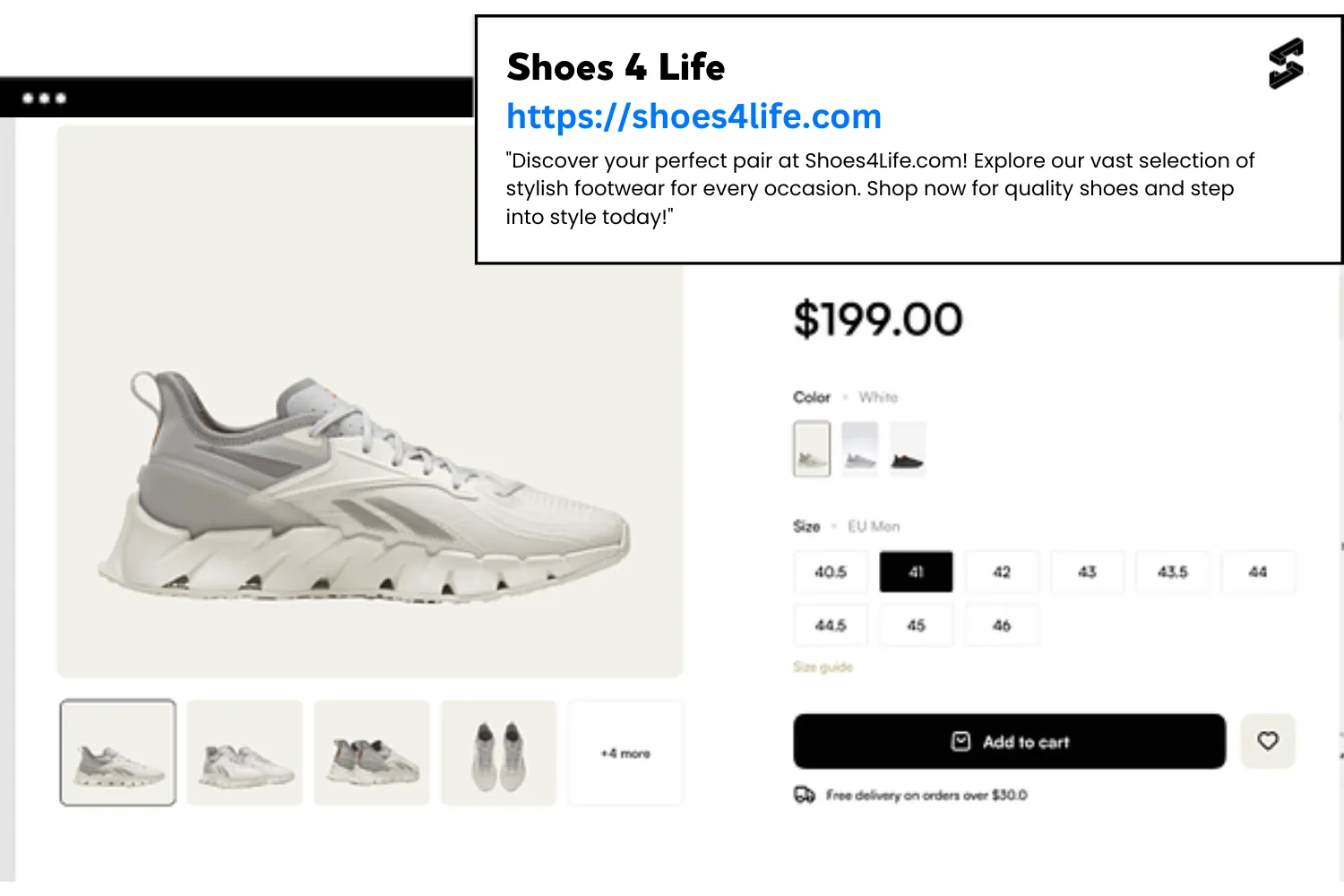The image size is (1344, 896).
Task: Pick size 44
Action: [1257, 572]
